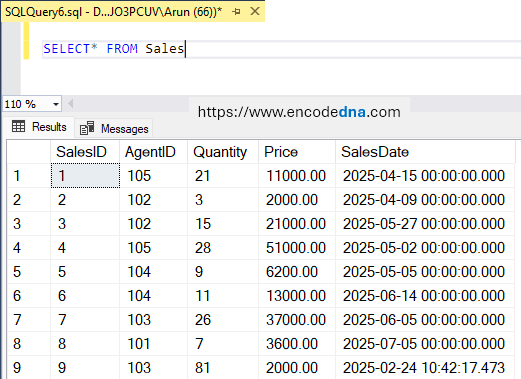
Task: Click SalesDate cell 2025-04-09
Action: [425, 200]
